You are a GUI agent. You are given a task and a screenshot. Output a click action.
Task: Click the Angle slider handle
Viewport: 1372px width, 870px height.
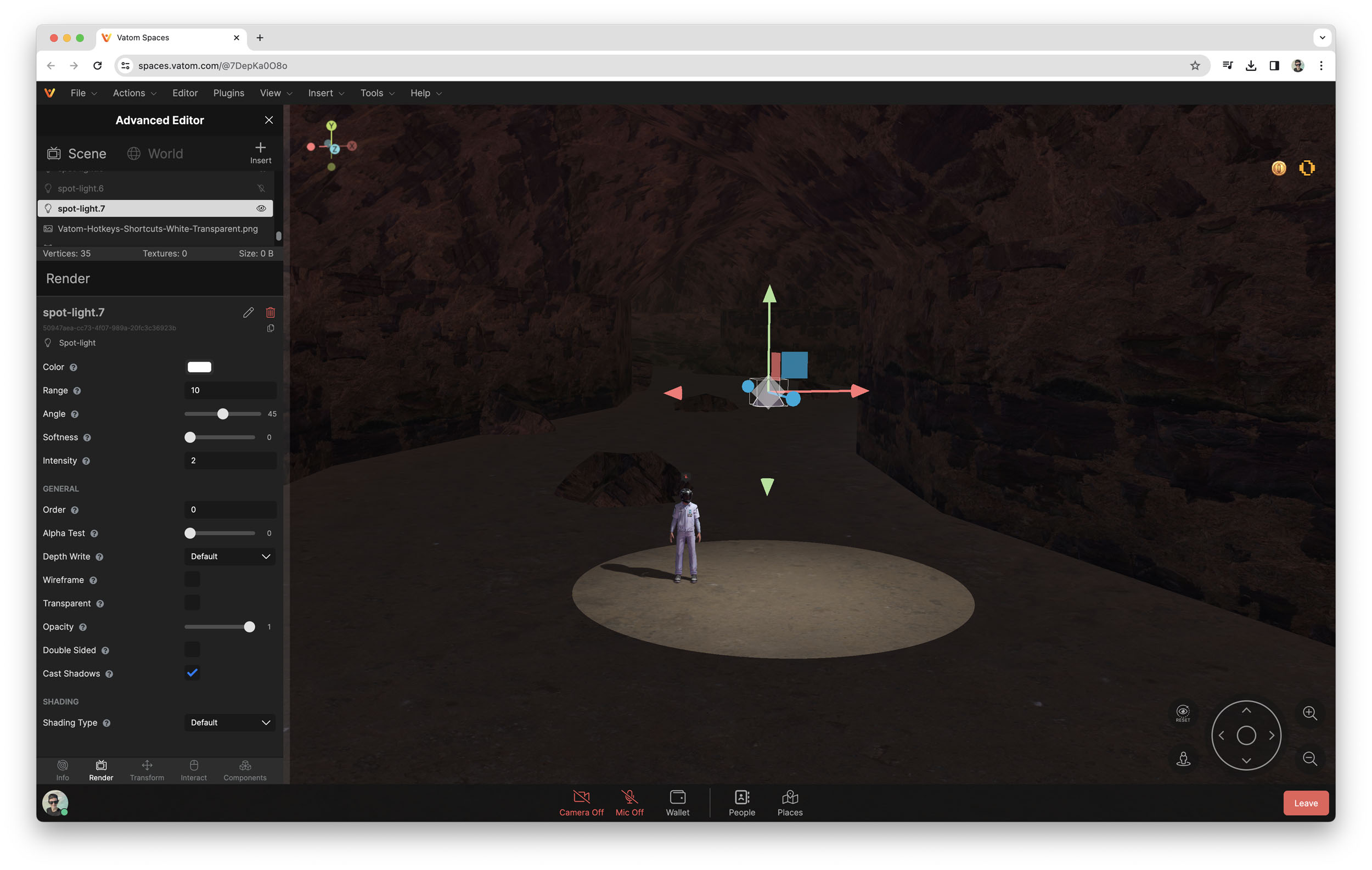pos(223,414)
